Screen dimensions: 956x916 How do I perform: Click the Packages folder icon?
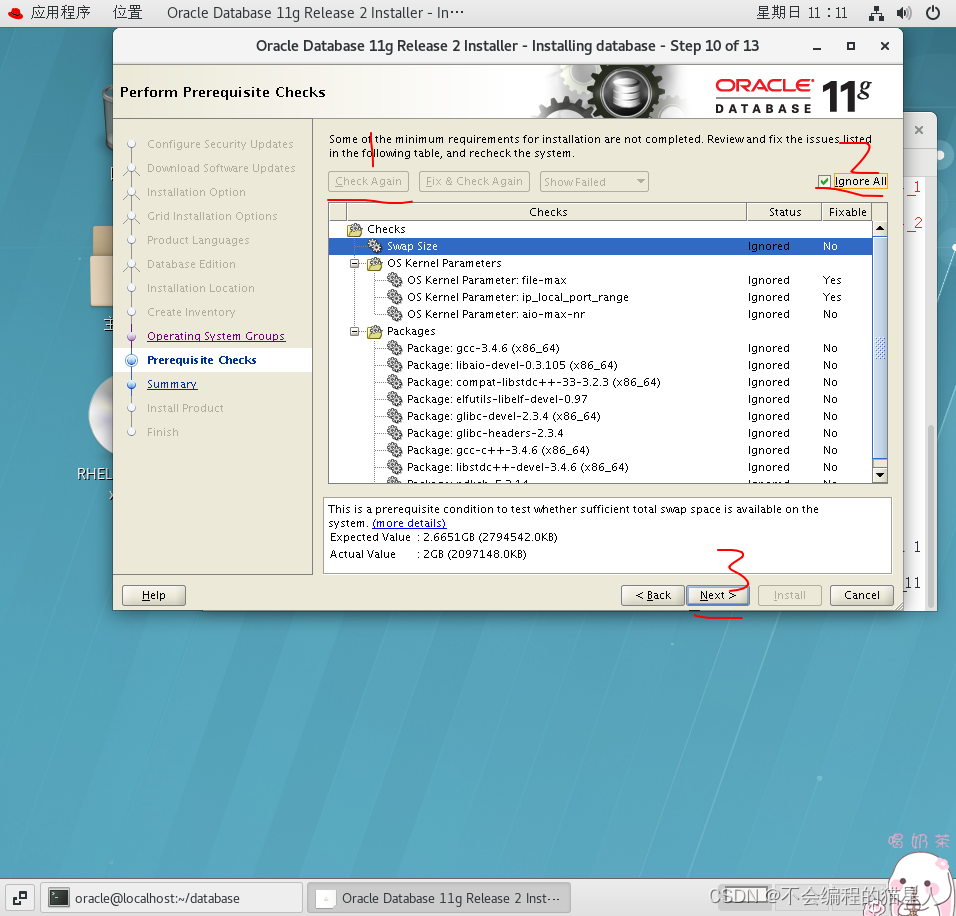pyautogui.click(x=375, y=332)
